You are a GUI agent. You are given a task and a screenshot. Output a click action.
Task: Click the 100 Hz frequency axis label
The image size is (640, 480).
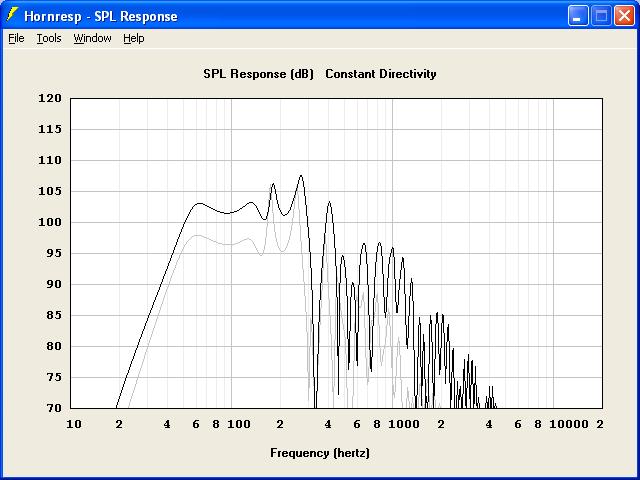[x=239, y=424]
